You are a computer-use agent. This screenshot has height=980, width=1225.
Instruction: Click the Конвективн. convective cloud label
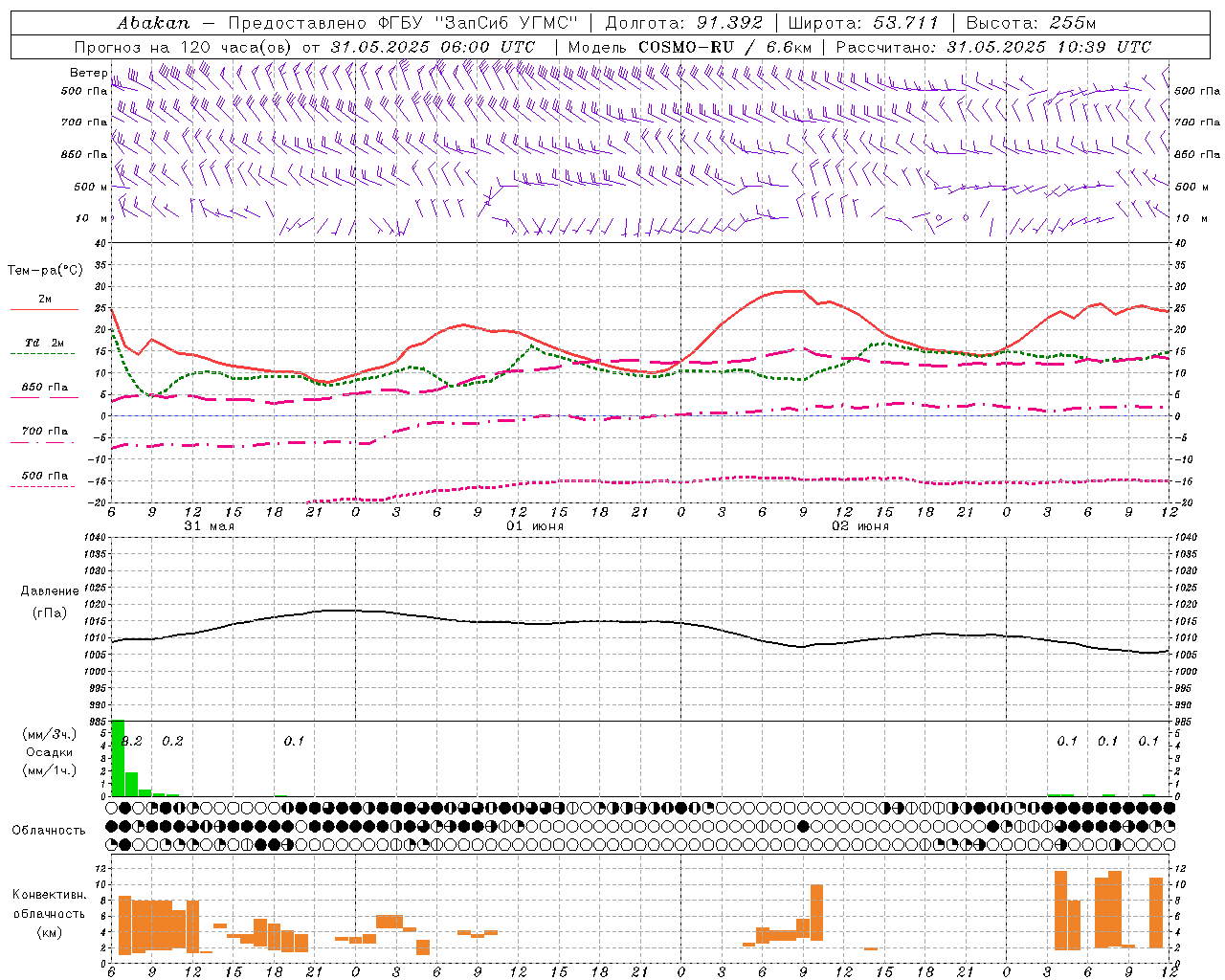(49, 895)
